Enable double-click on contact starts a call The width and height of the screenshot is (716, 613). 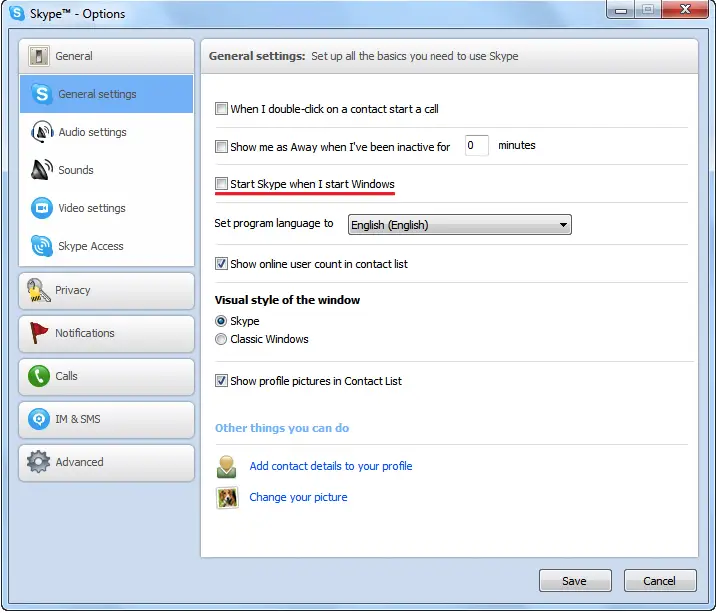pyautogui.click(x=221, y=109)
